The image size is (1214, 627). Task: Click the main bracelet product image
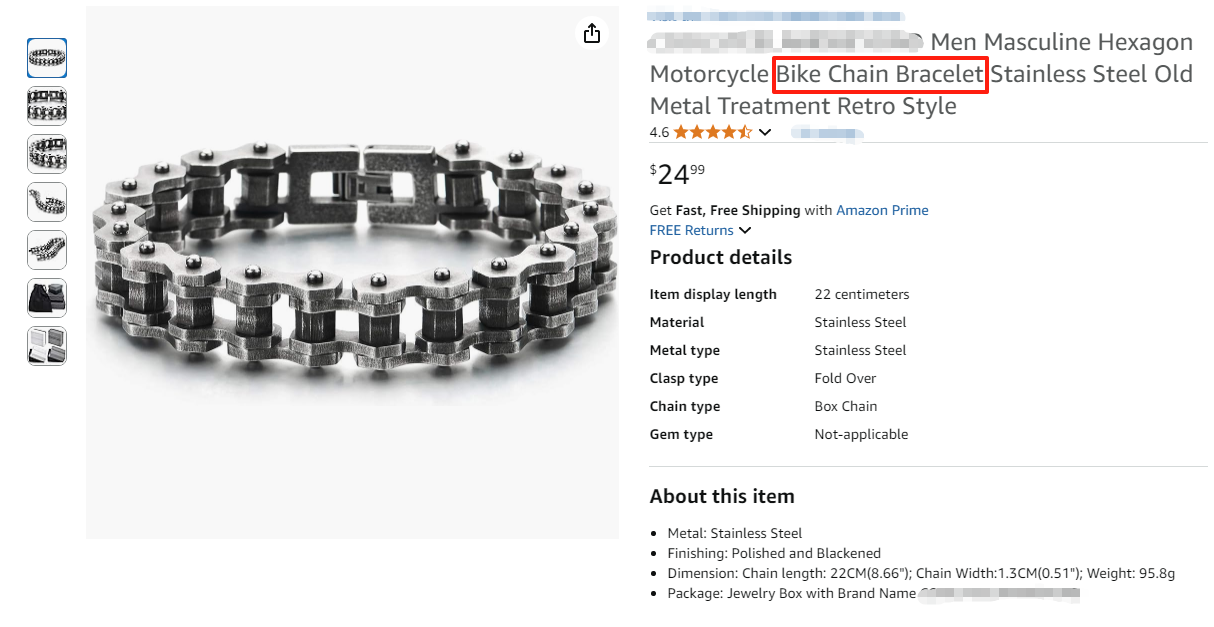352,272
